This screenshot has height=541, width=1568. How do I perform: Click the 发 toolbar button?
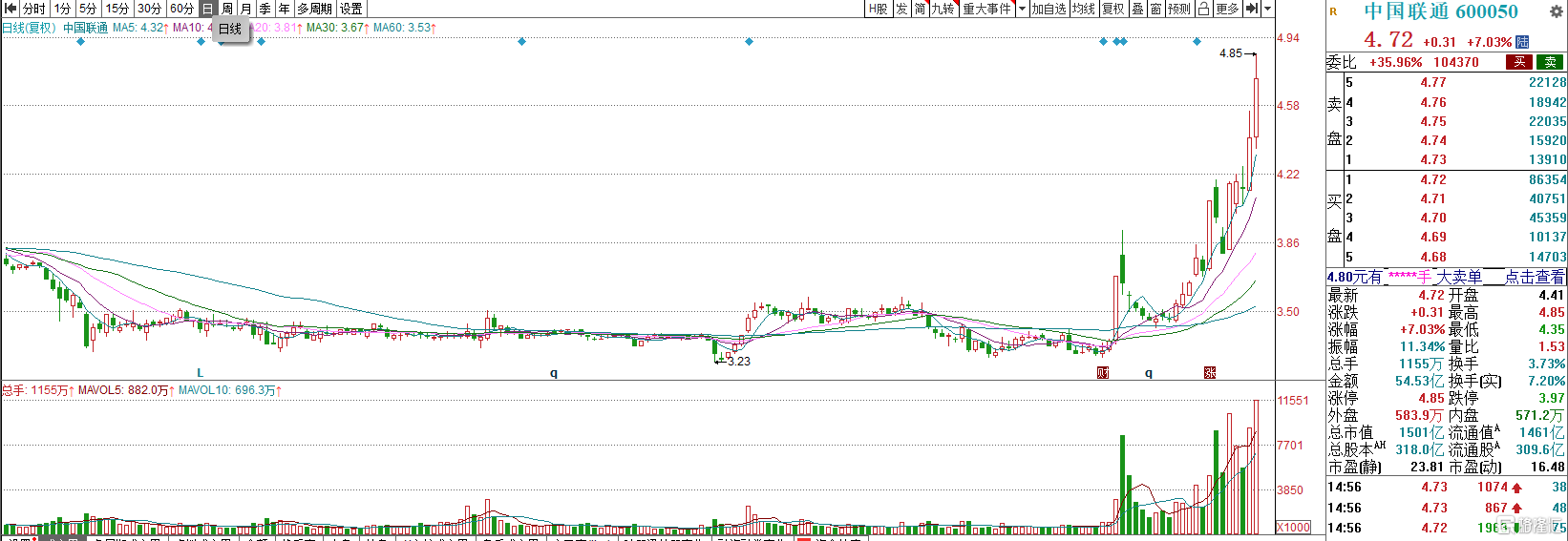coord(901,9)
